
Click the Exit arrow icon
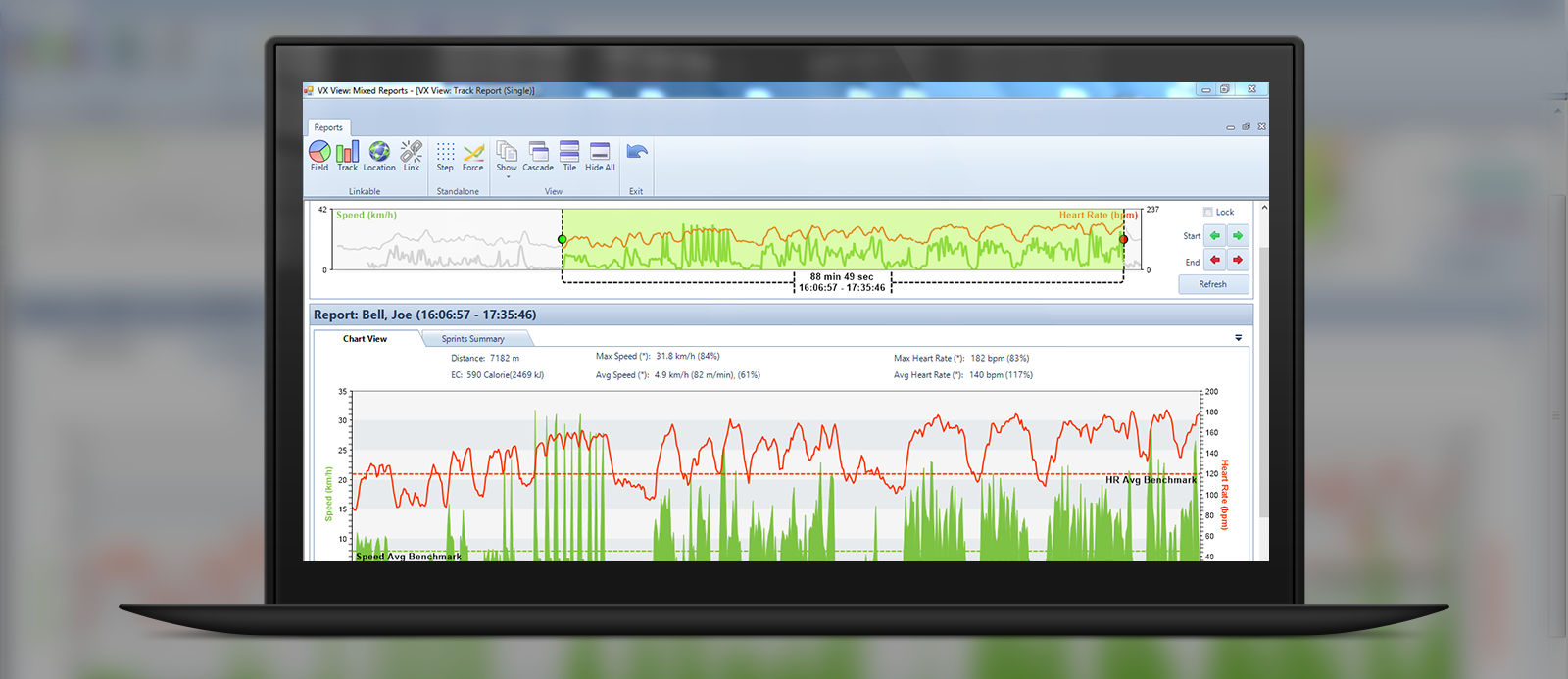[637, 152]
